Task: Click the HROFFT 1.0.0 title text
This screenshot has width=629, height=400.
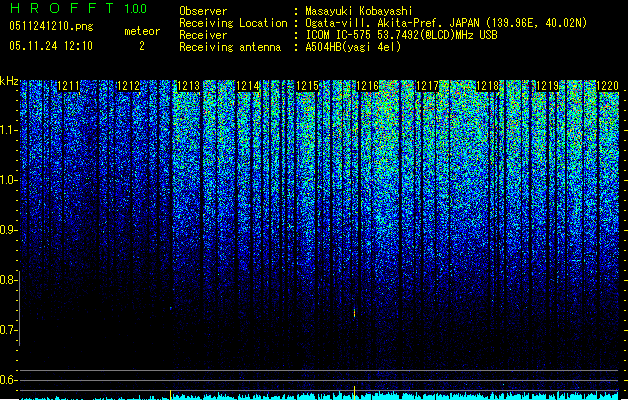Action: pos(78,8)
